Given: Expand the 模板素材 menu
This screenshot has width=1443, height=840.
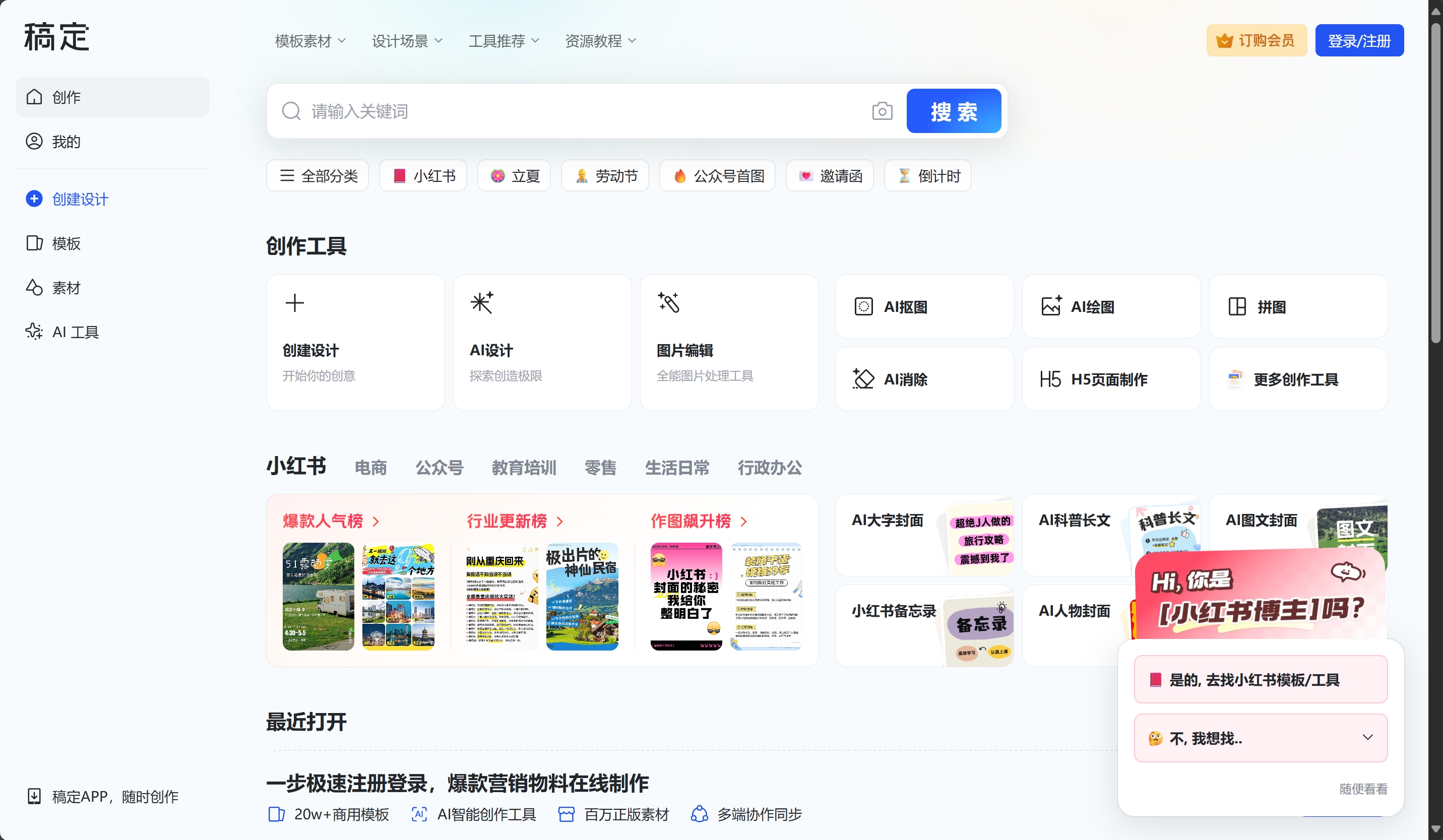Looking at the screenshot, I should [310, 41].
